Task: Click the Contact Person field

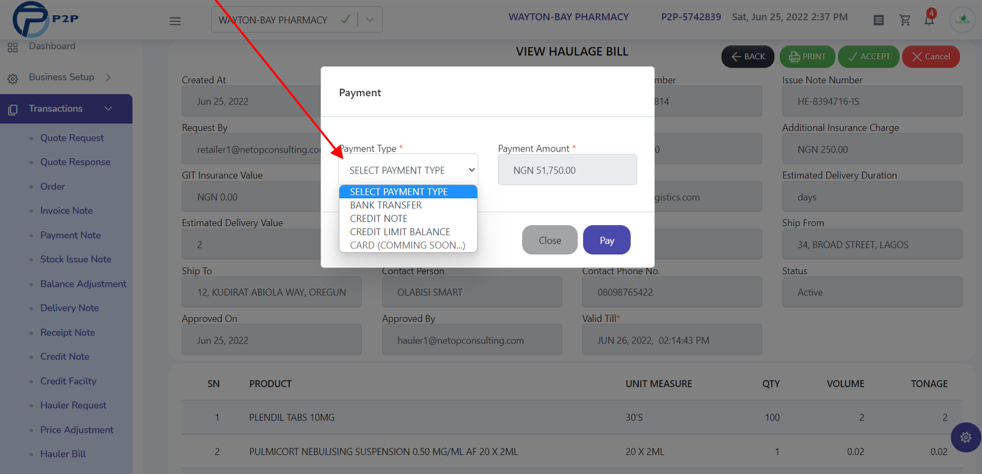Action: (472, 292)
